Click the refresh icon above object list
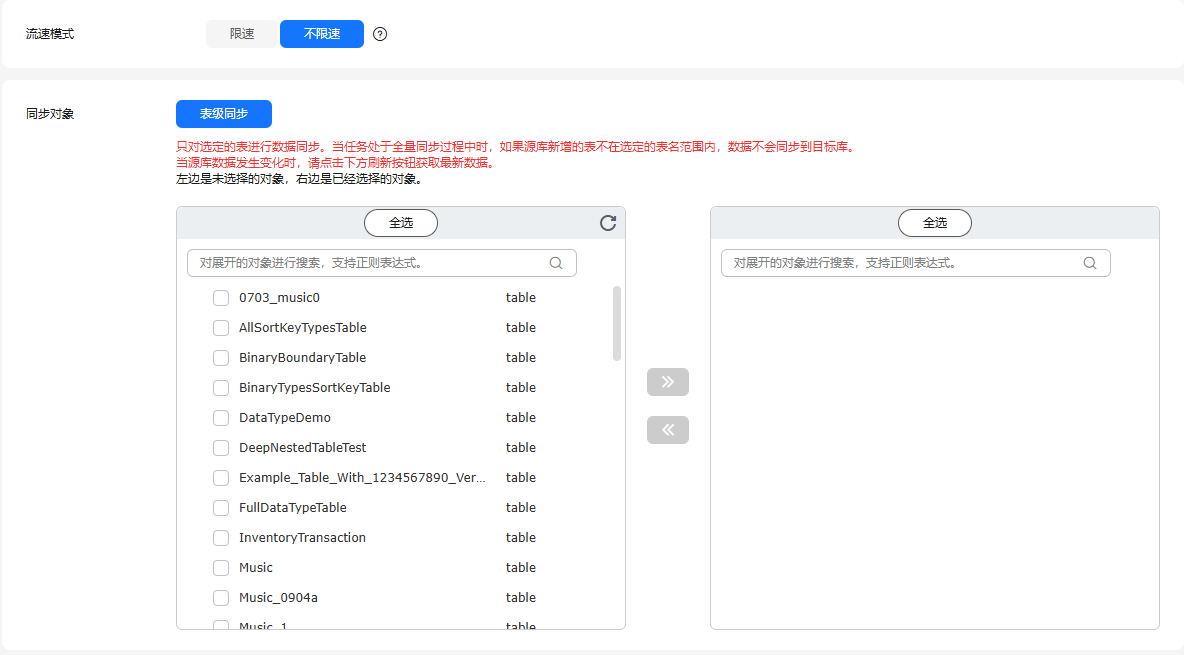This screenshot has width=1184, height=655. (x=608, y=223)
